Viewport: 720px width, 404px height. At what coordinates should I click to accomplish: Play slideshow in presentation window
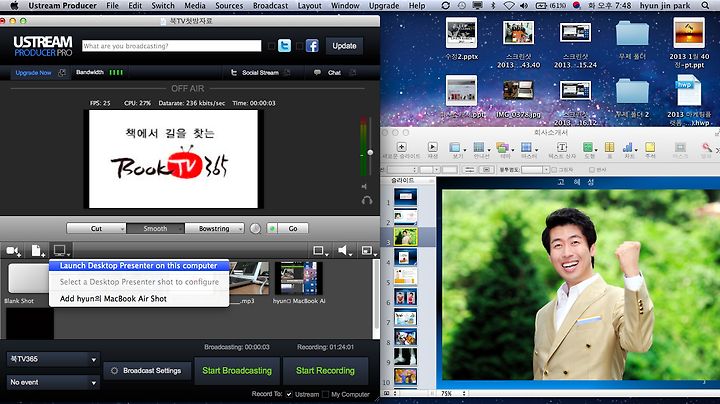coord(433,147)
